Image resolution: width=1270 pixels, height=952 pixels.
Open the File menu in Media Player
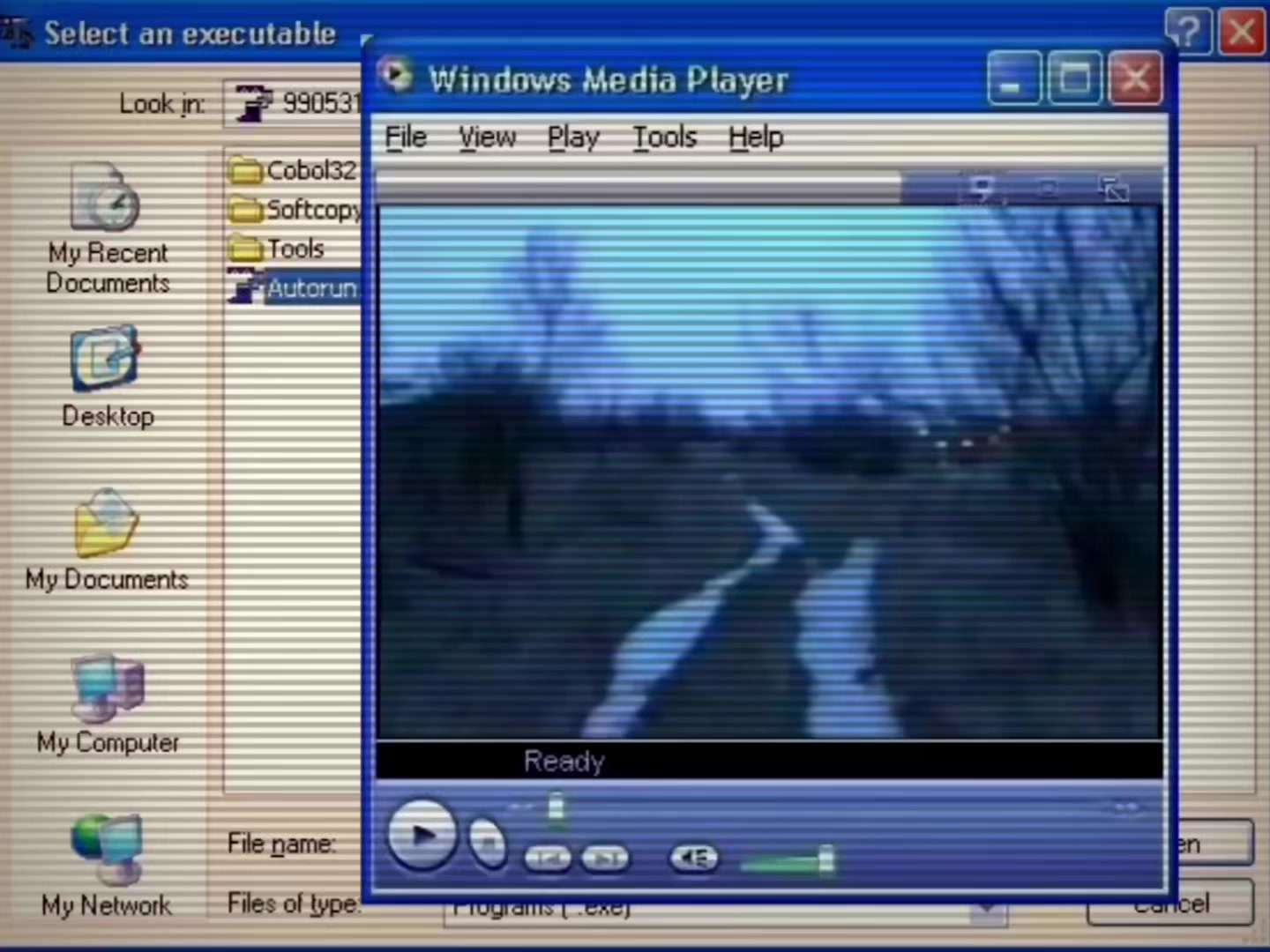[x=406, y=138]
